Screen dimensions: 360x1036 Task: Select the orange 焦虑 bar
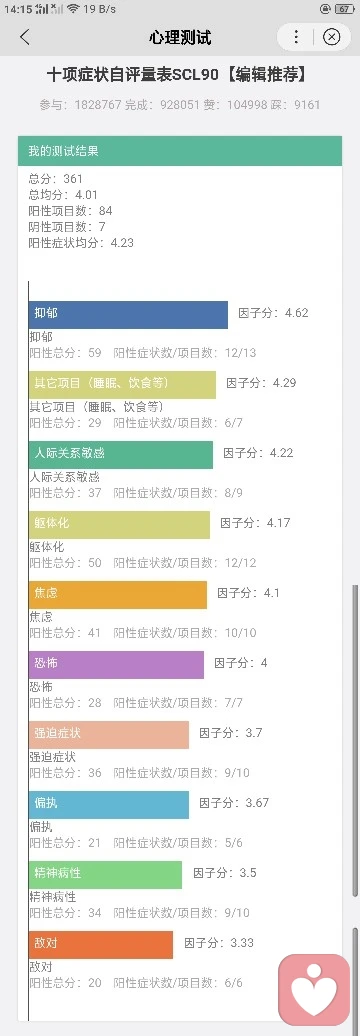118,595
